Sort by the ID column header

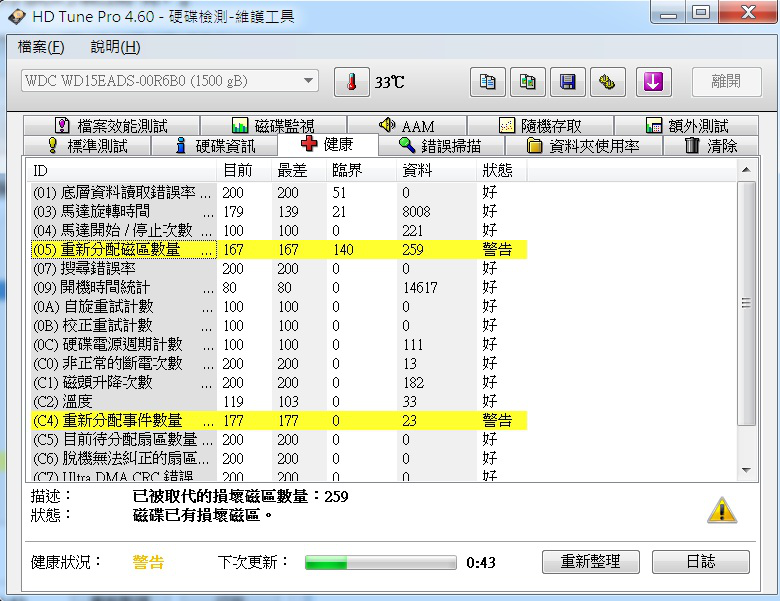pyautogui.click(x=121, y=171)
